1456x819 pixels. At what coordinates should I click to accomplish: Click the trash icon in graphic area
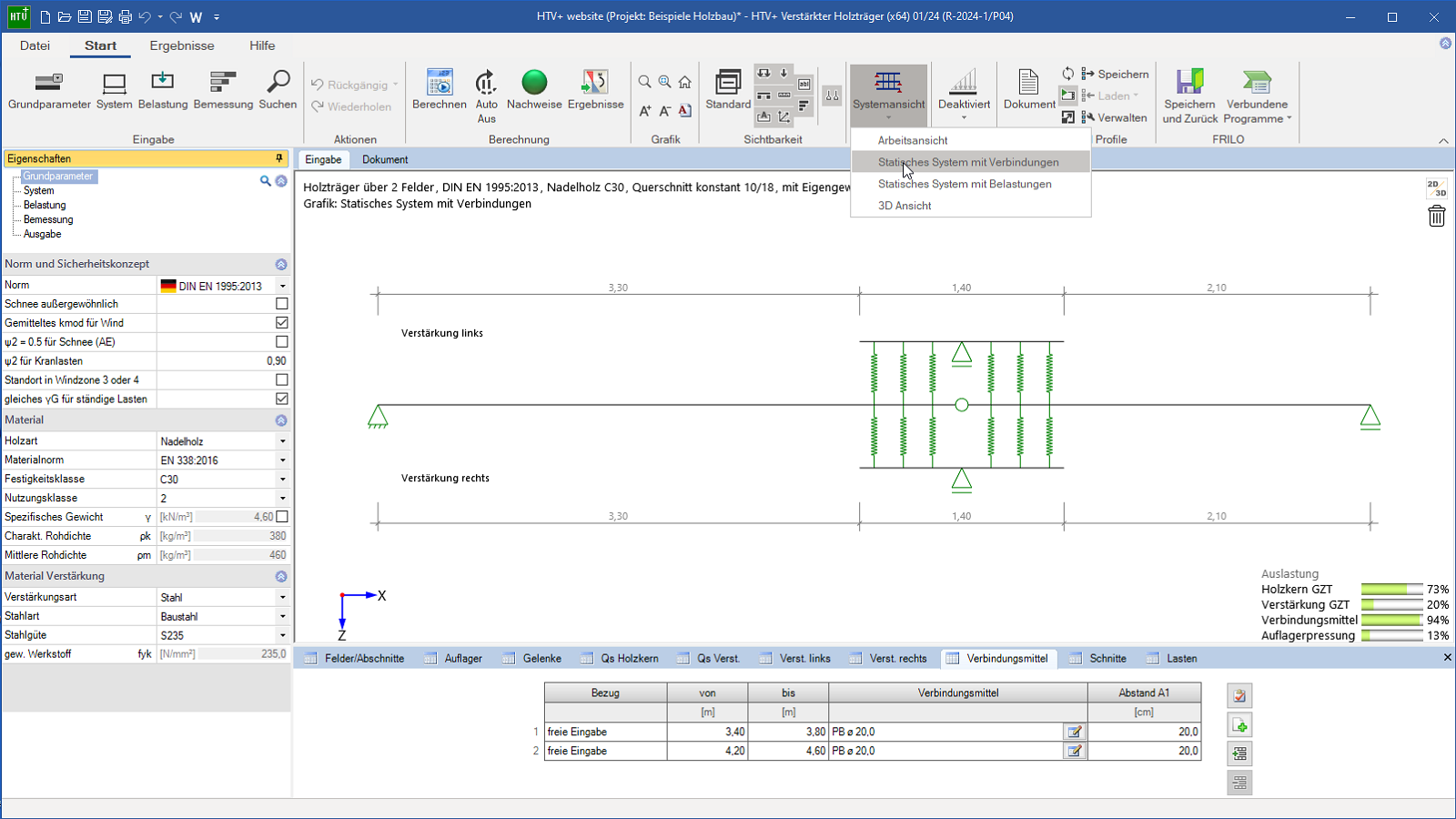pos(1437,216)
